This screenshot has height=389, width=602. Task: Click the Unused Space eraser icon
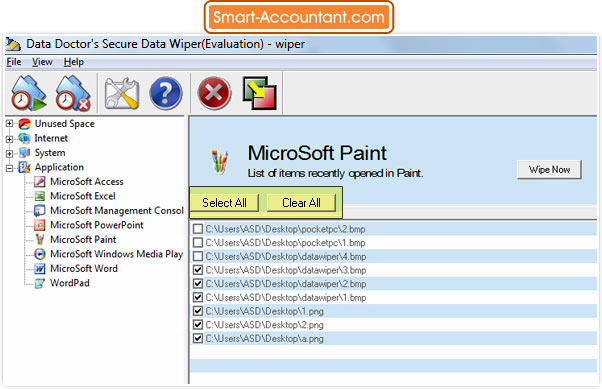tap(25, 124)
